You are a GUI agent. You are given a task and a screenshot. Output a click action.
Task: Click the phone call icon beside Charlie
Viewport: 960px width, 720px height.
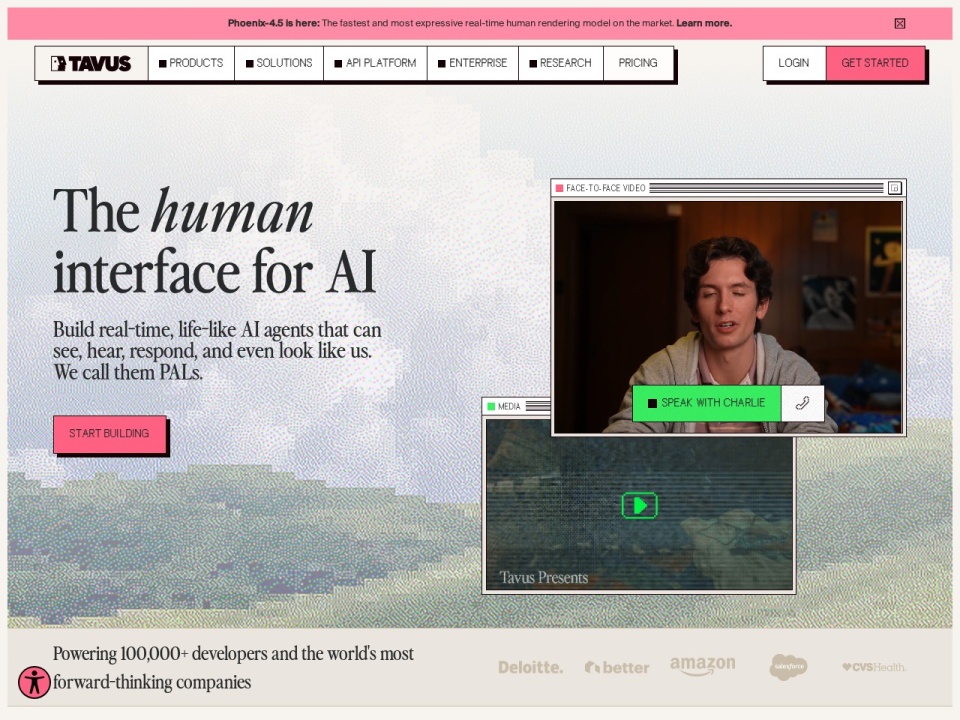click(803, 403)
